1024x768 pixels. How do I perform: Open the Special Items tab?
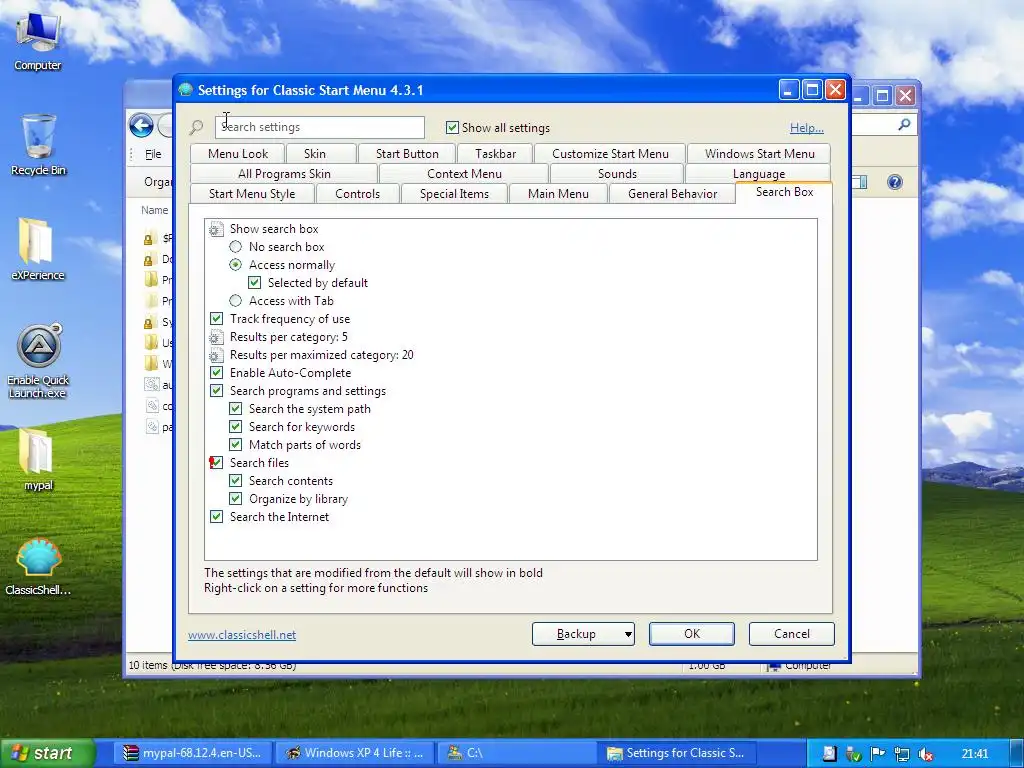click(x=454, y=194)
